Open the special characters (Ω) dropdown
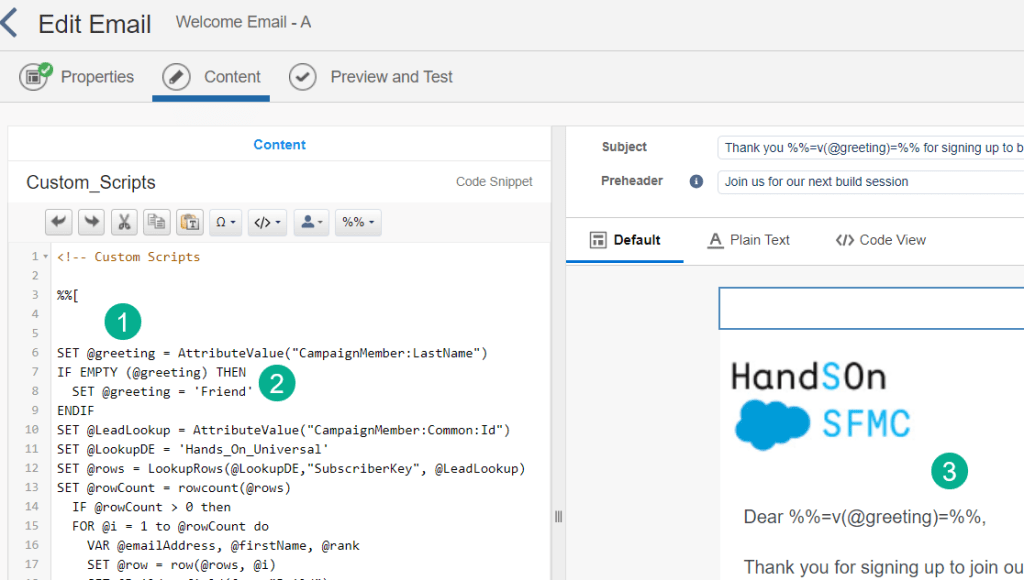 click(226, 222)
